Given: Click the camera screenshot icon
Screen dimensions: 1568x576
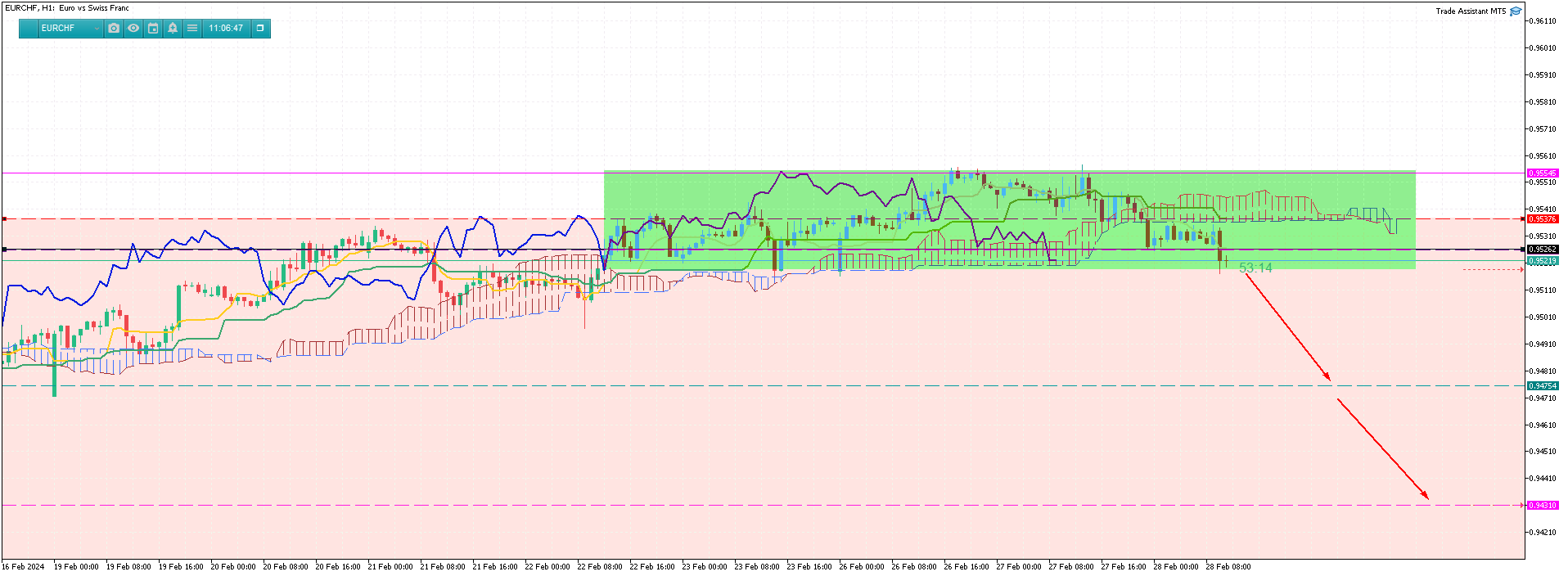Looking at the screenshot, I should click(x=114, y=28).
